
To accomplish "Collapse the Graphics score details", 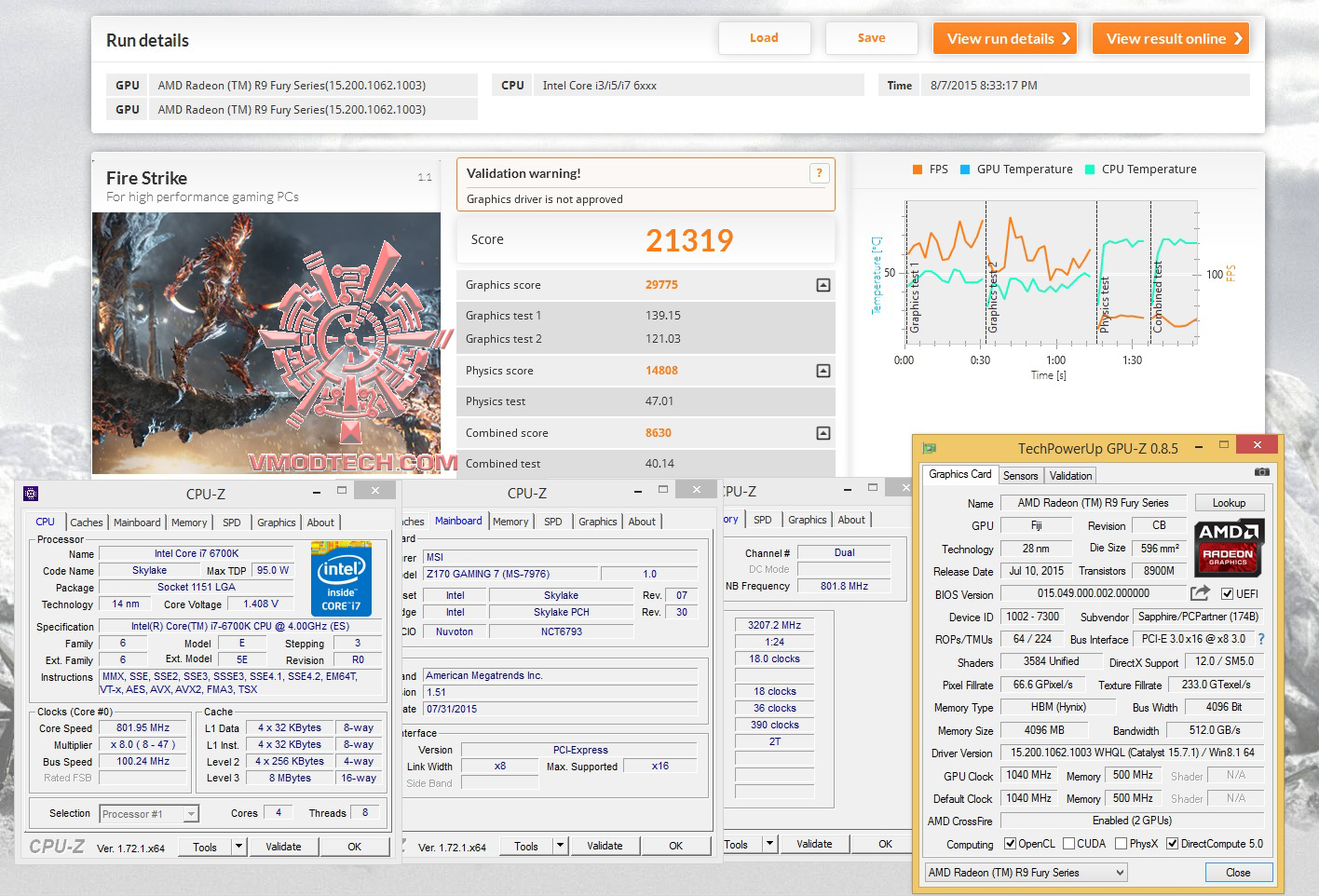I will (823, 285).
